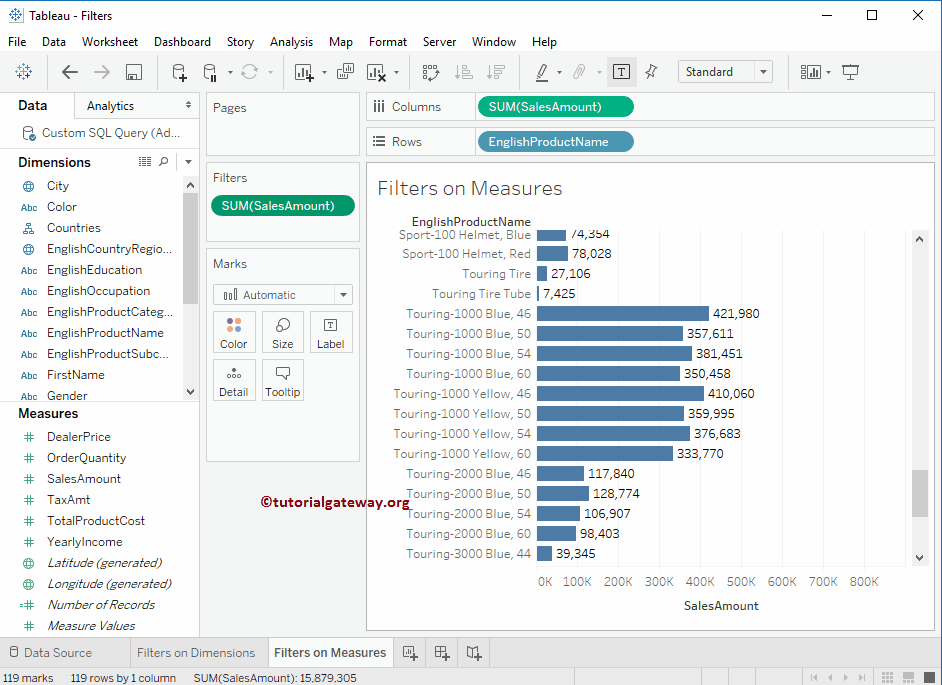The image size is (942, 685).
Task: Click the Save icon in toolbar
Action: pos(134,72)
